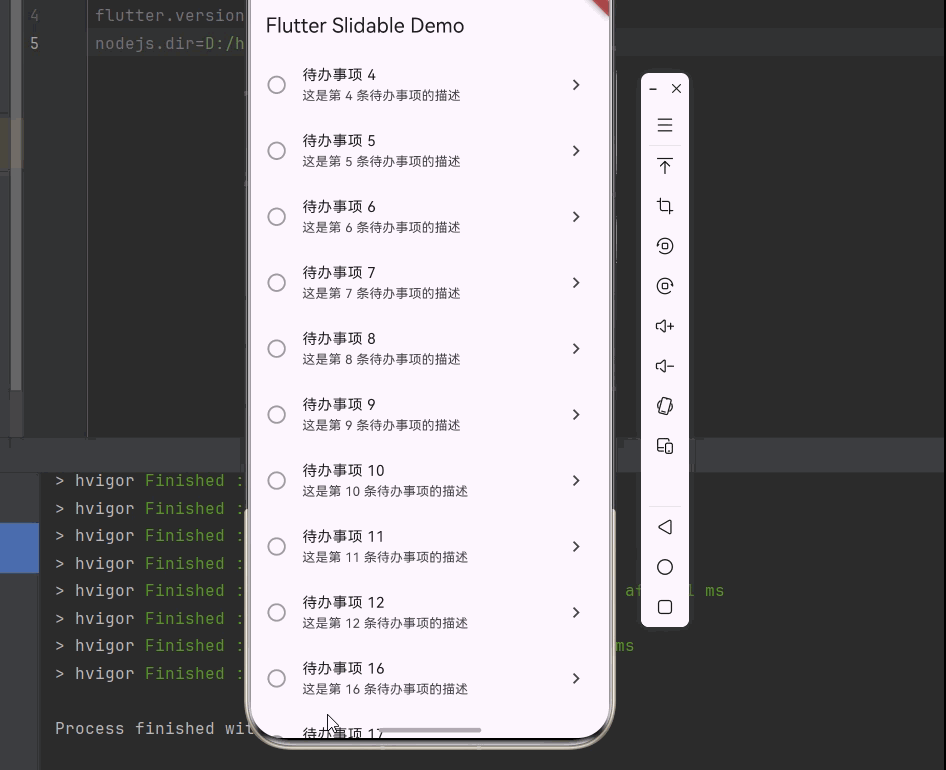
Task: Click the blue highlighted tool window strip
Action: pos(19,548)
